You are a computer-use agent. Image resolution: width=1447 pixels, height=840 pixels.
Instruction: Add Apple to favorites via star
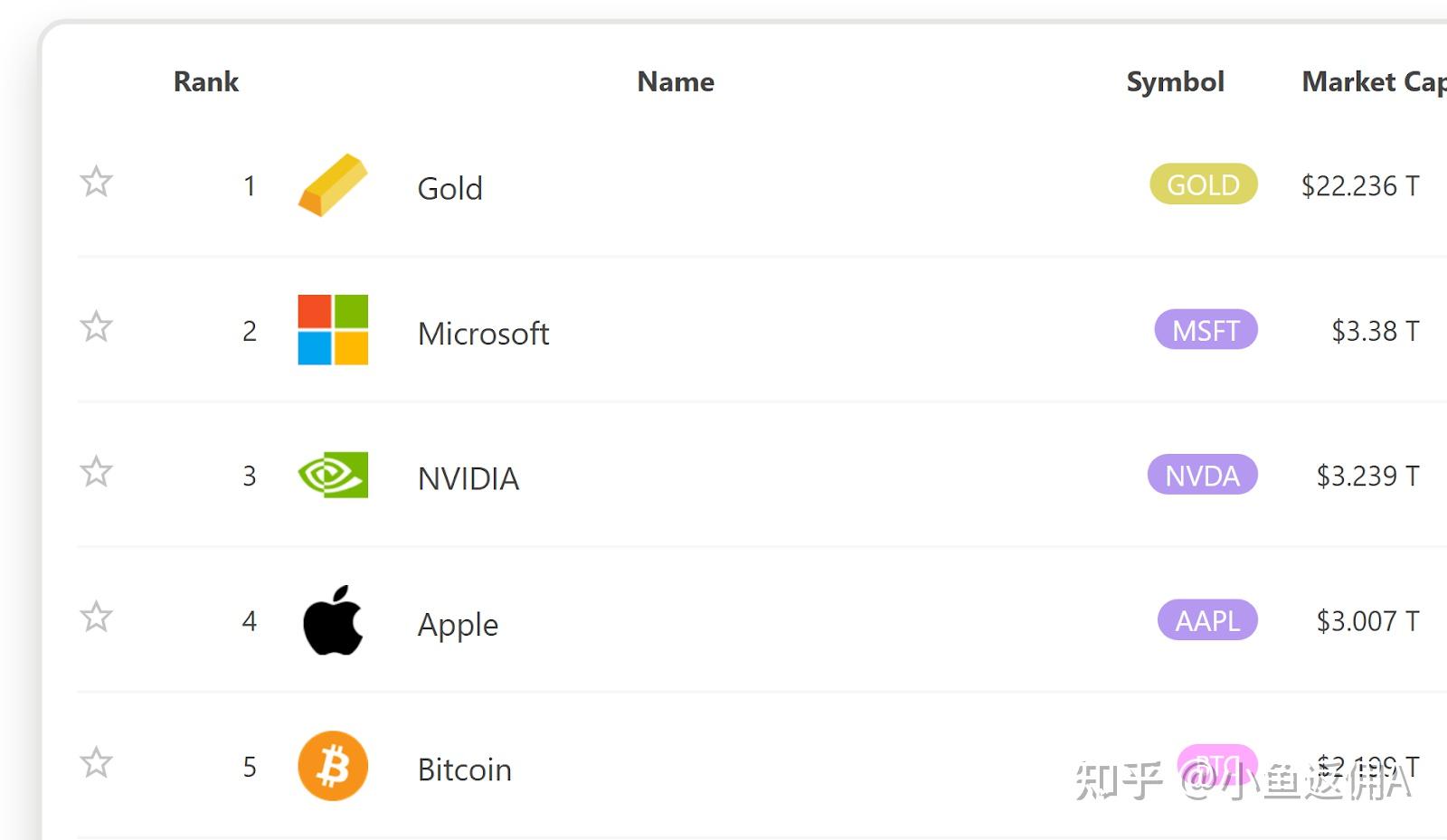point(96,617)
